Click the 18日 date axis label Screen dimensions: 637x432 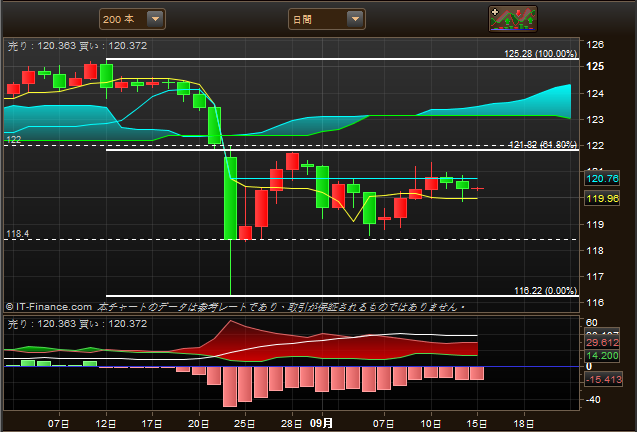click(524, 424)
